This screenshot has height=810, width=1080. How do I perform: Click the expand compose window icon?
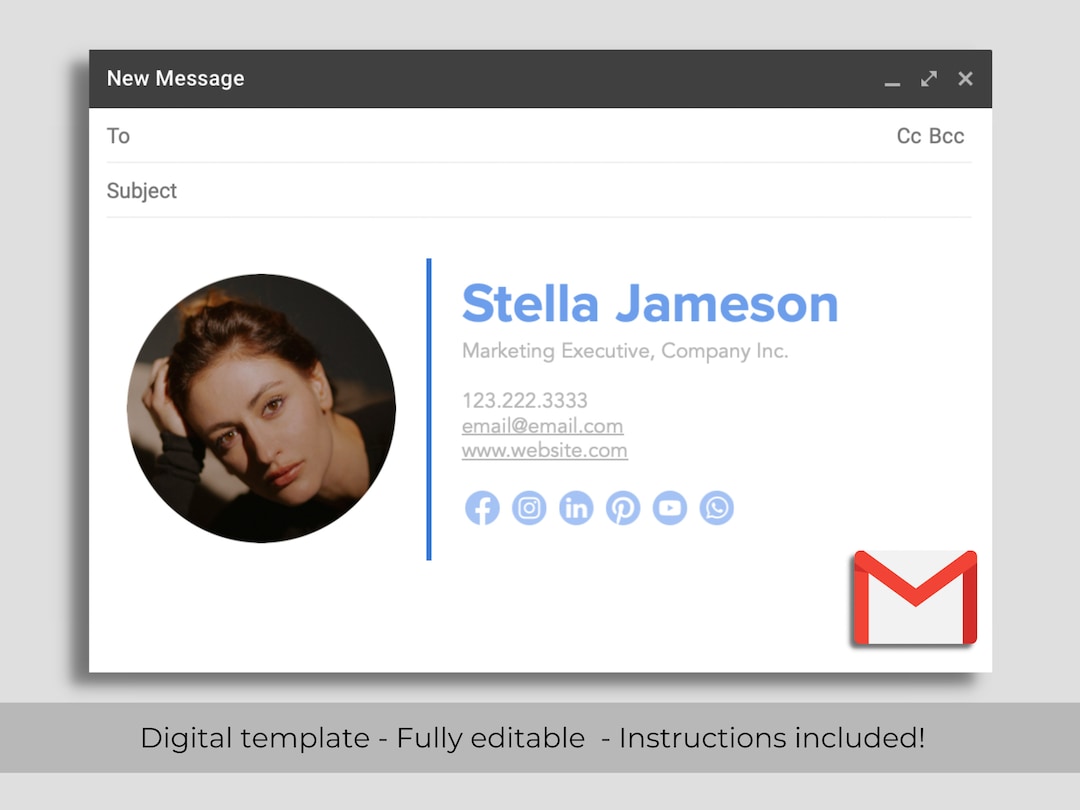928,78
